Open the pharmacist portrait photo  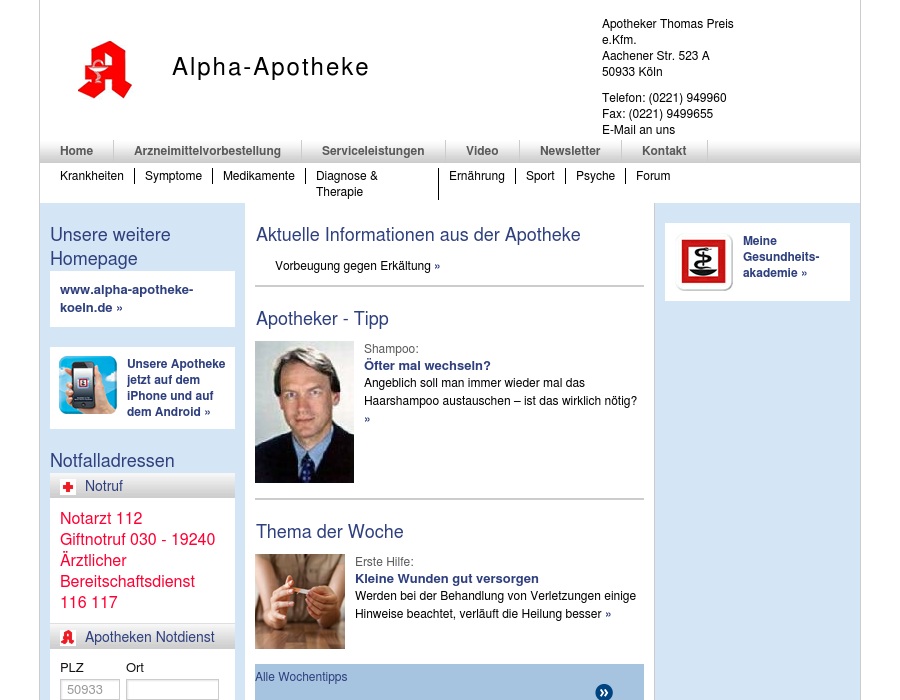click(304, 412)
